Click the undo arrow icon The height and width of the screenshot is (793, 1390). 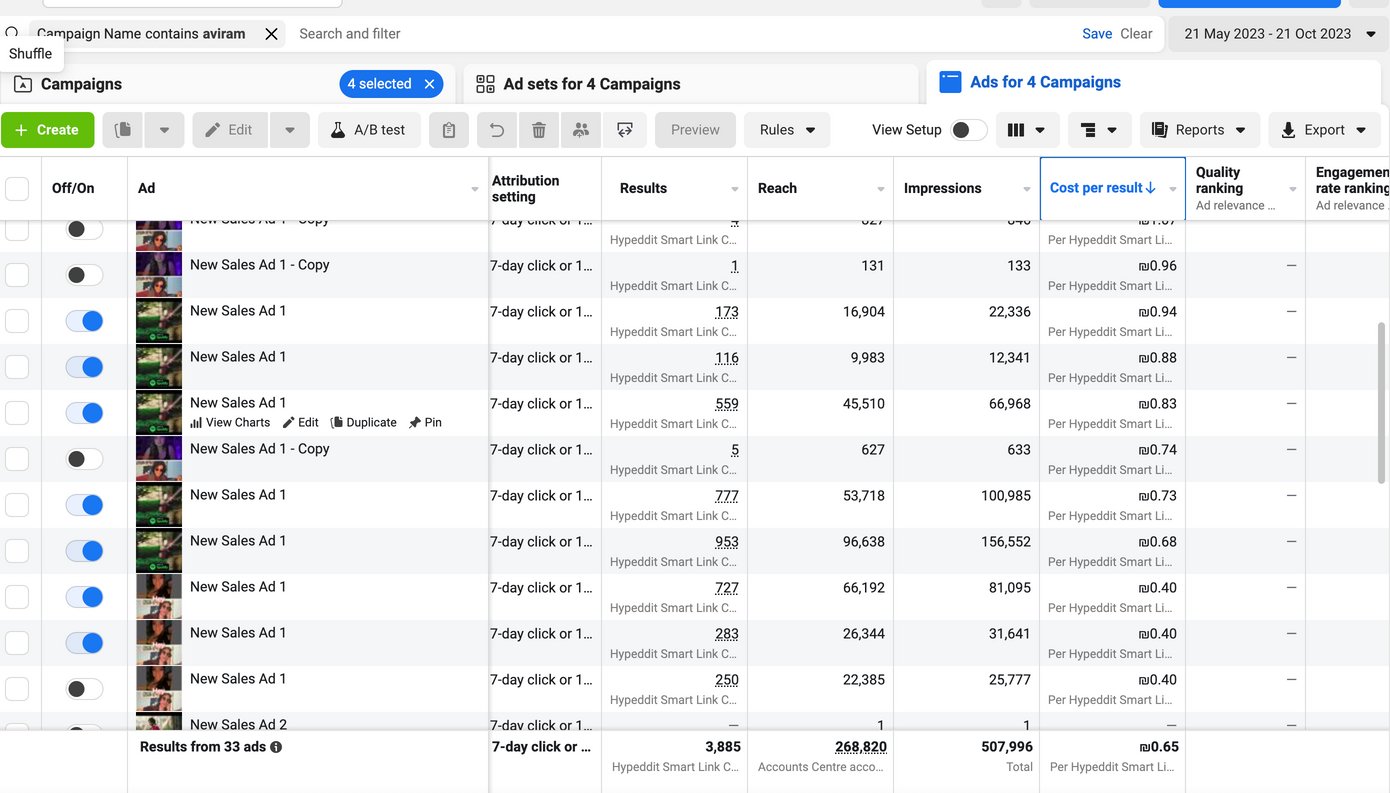click(x=497, y=130)
